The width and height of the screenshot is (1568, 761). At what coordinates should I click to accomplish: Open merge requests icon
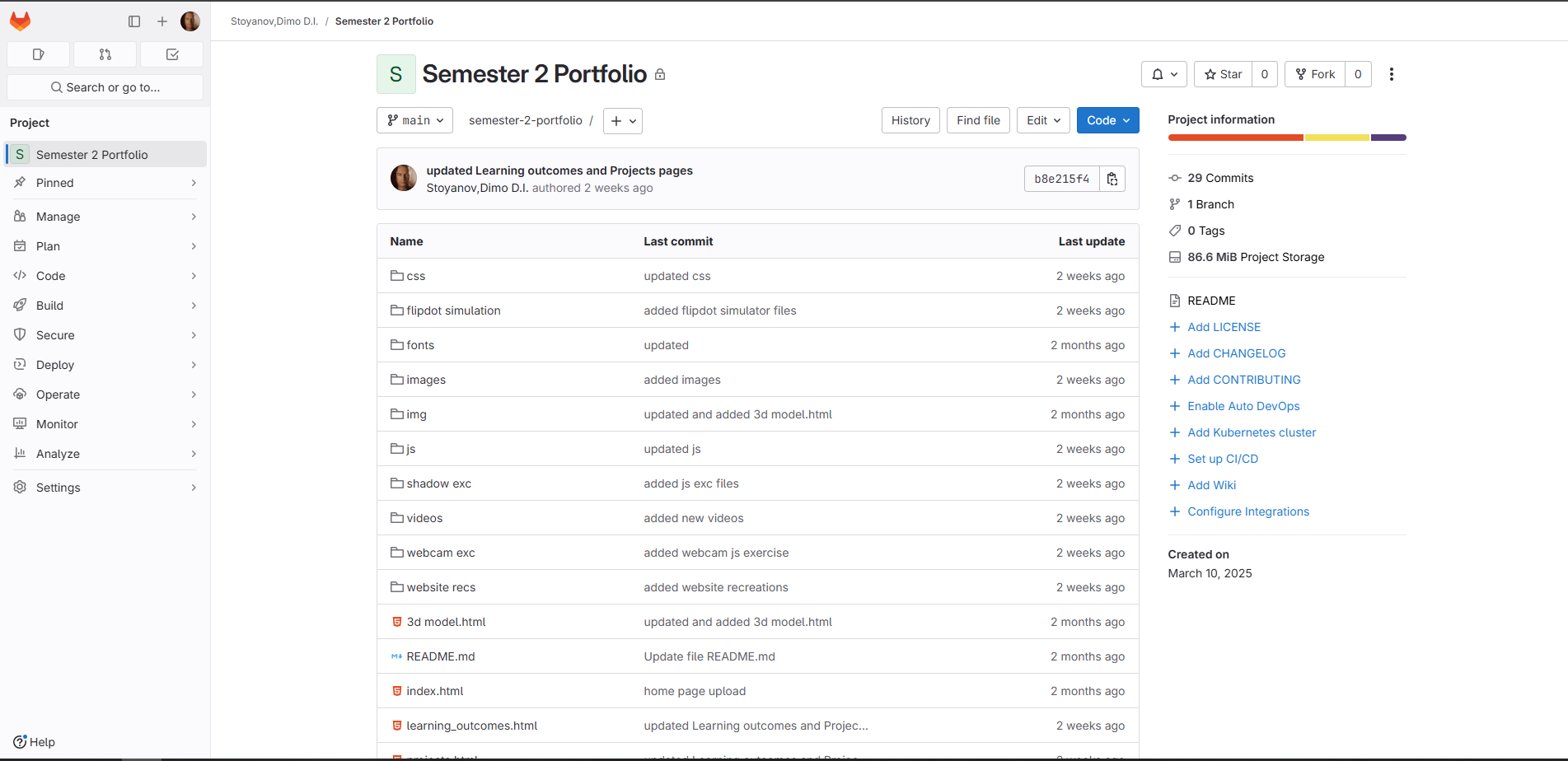pos(105,54)
